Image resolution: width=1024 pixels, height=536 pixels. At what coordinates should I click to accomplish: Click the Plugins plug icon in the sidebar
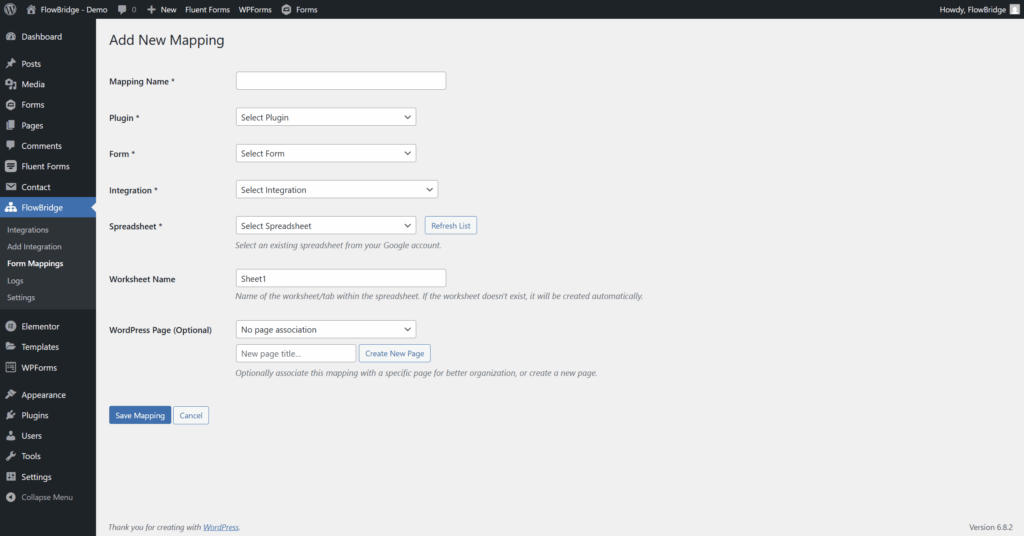click(10, 415)
